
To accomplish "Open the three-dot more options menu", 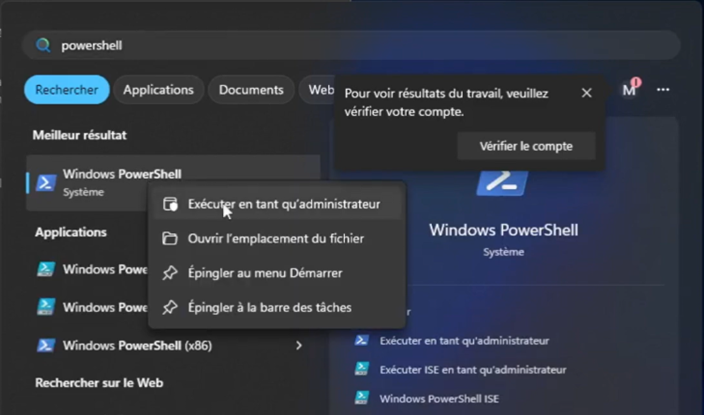I will click(x=663, y=90).
